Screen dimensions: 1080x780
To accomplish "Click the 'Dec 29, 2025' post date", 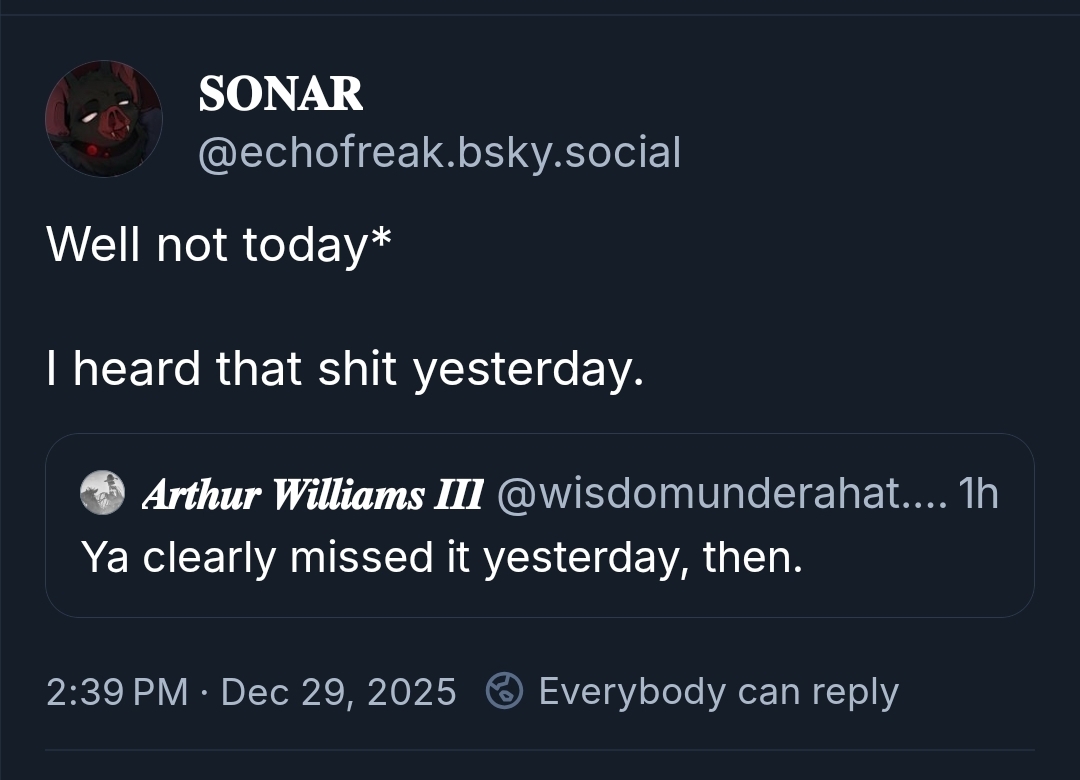I will click(x=338, y=691).
